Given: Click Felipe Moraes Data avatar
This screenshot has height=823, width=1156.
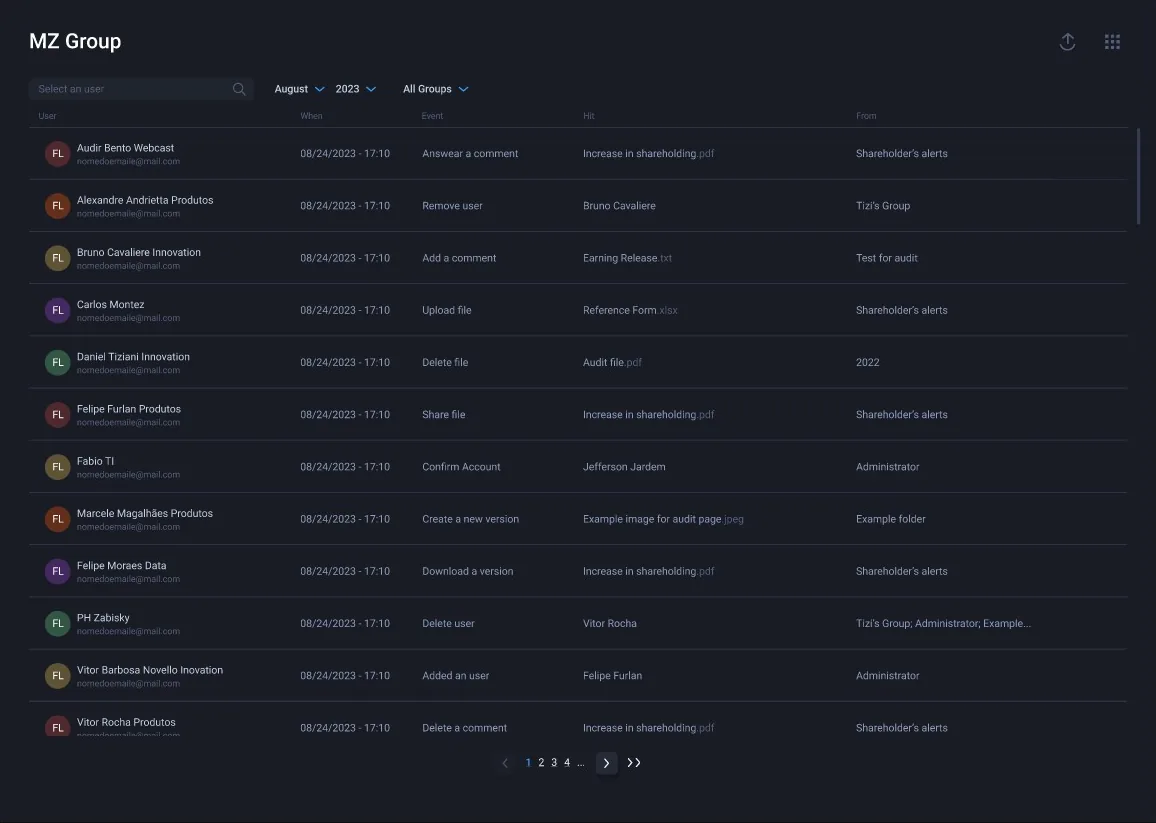Looking at the screenshot, I should pyautogui.click(x=58, y=572).
